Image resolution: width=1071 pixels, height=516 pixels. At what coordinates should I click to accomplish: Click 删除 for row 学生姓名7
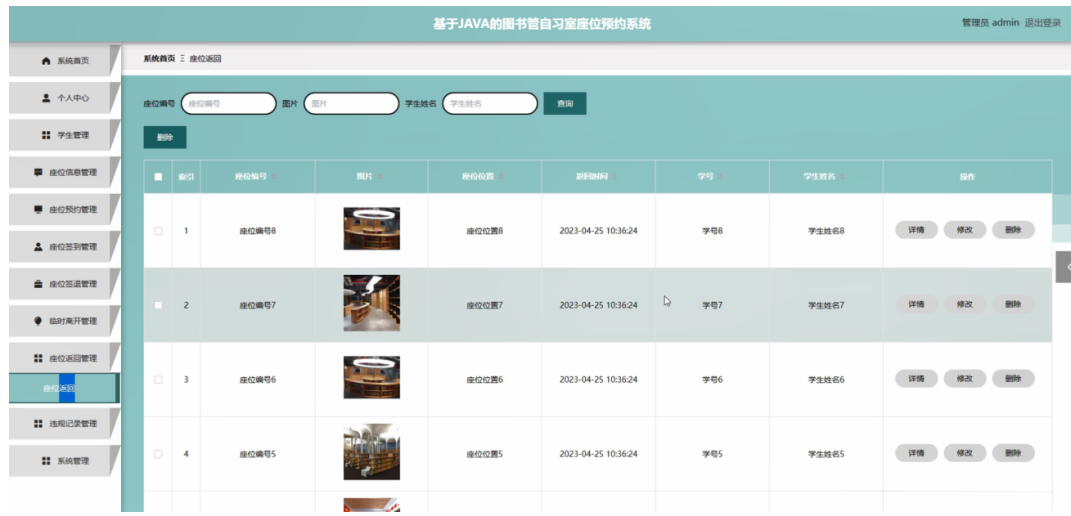1013,305
